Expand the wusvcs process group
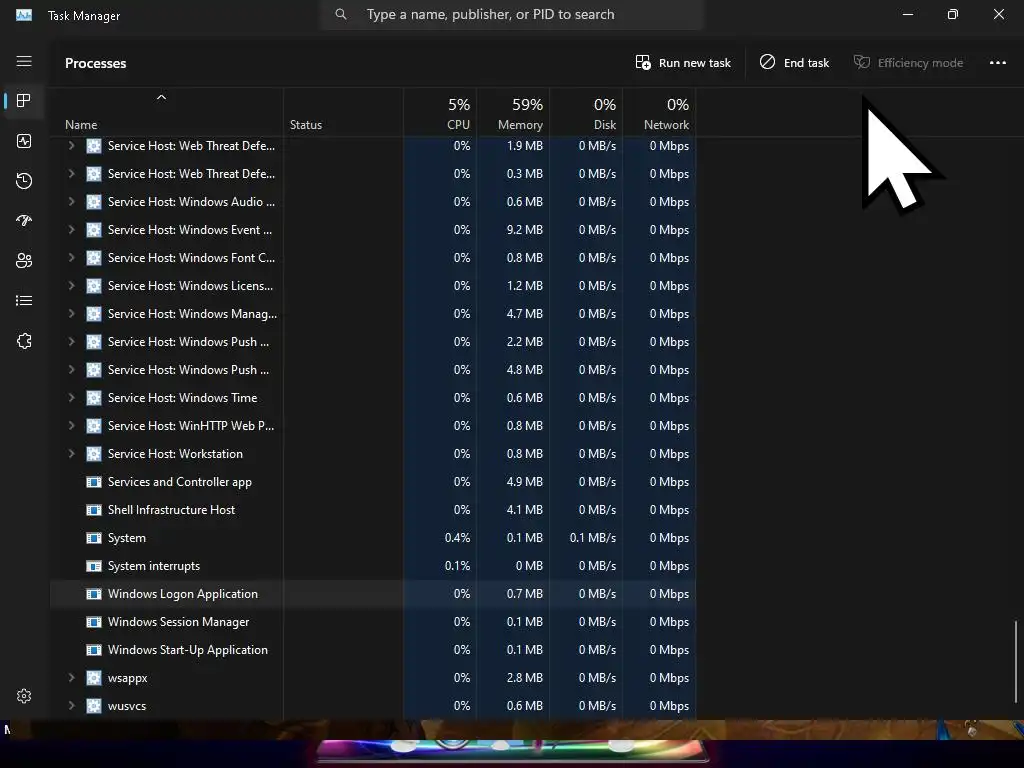 click(x=71, y=706)
